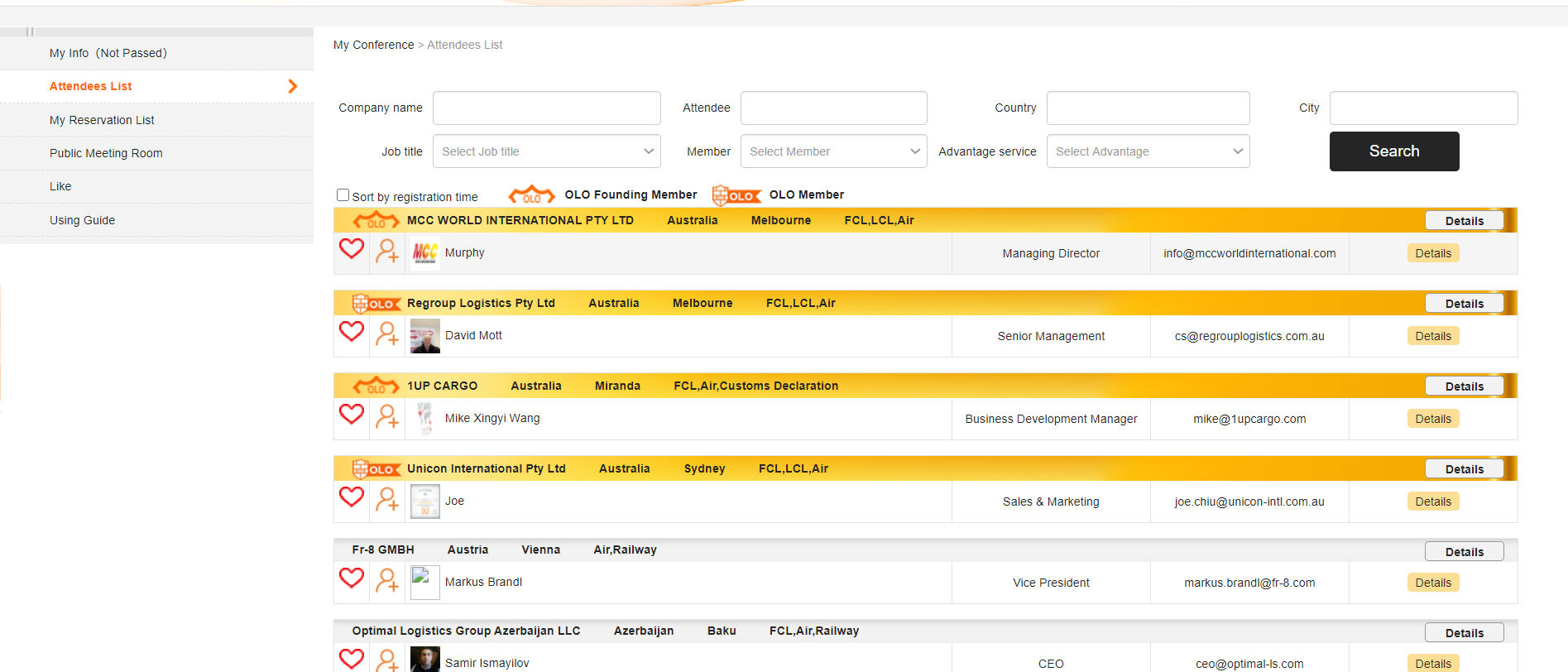Click email mike@1upcargo.com
1568x672 pixels.
pos(1249,419)
